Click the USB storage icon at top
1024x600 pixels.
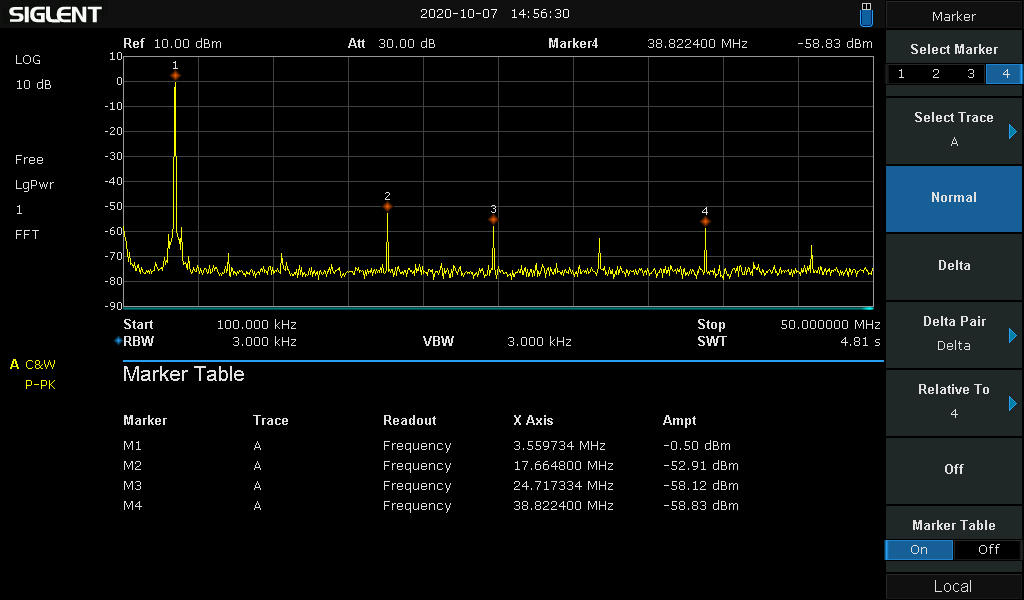click(866, 14)
